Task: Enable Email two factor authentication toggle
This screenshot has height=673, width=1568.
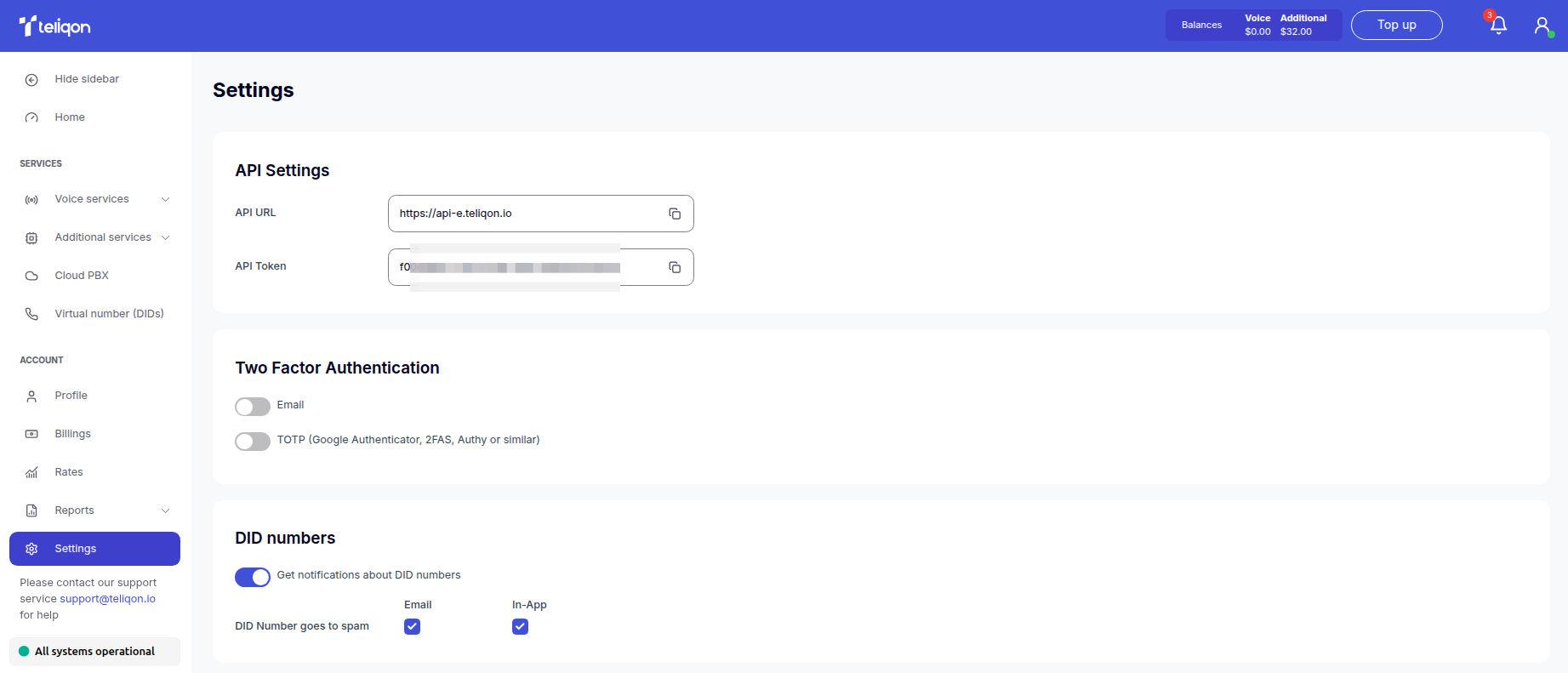Action: [253, 407]
